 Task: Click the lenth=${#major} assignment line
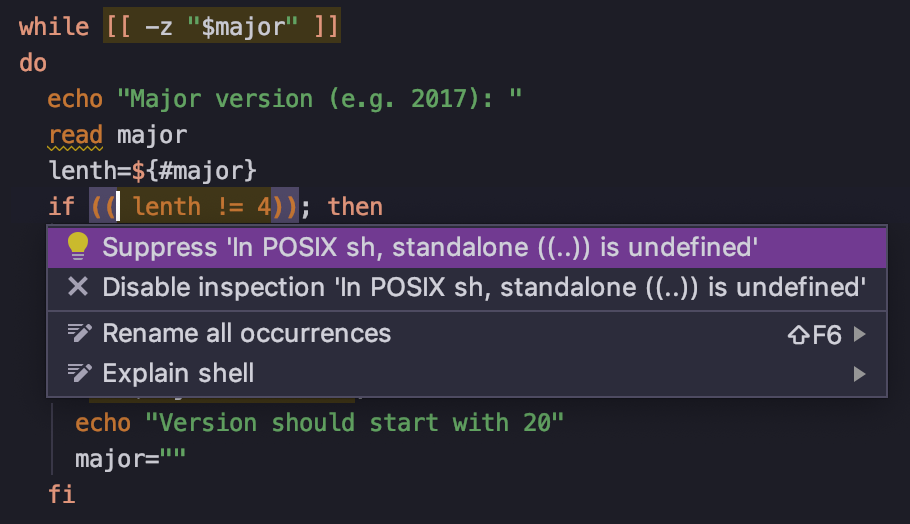coord(152,171)
